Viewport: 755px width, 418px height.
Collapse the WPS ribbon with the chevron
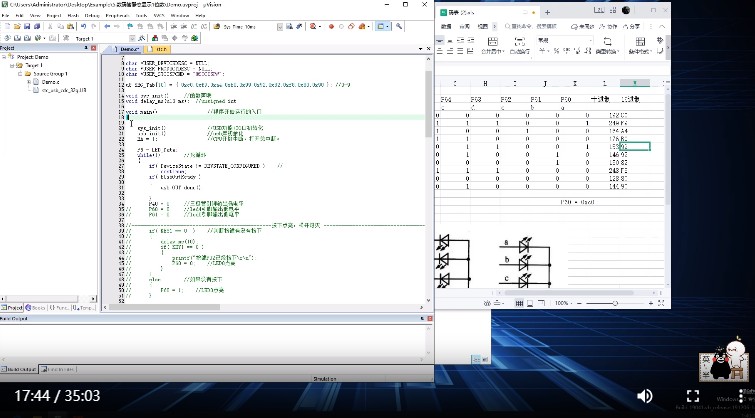(662, 26)
